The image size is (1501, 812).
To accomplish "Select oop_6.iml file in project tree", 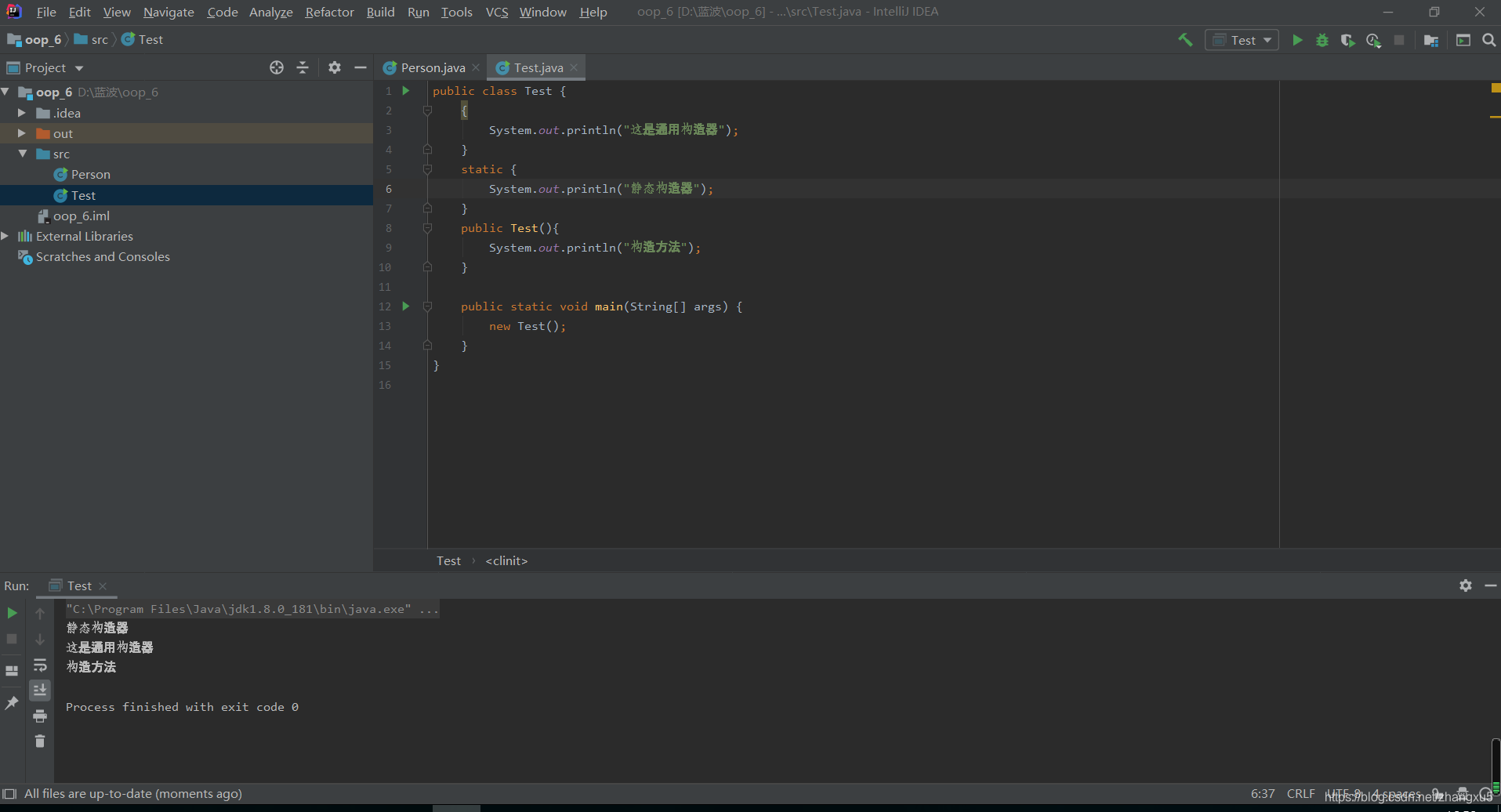I will [x=81, y=216].
